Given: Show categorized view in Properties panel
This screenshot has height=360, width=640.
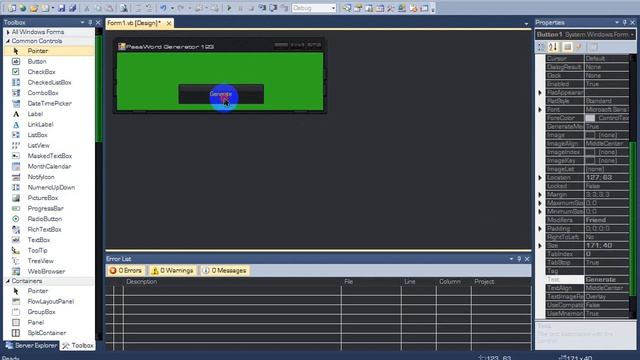Looking at the screenshot, I should click(541, 47).
